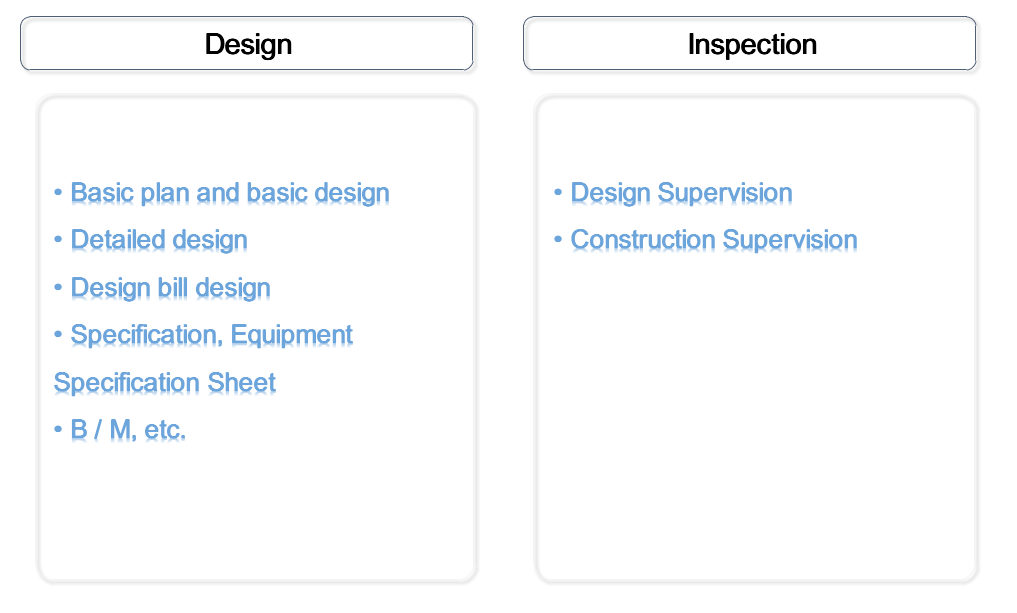Click empty space below 'B / M, etc.'
The width and height of the screenshot is (1017, 613).
click(x=257, y=510)
